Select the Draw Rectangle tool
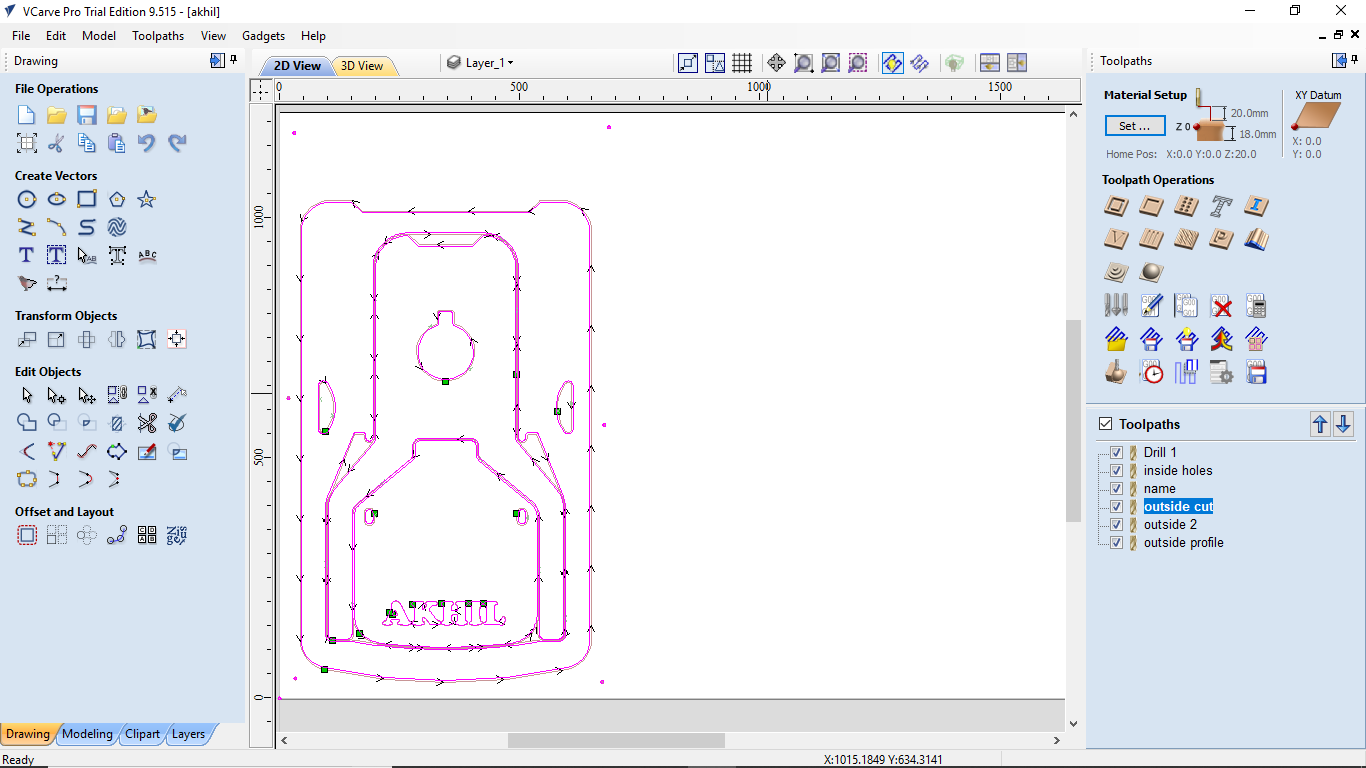1366x768 pixels. click(x=87, y=199)
